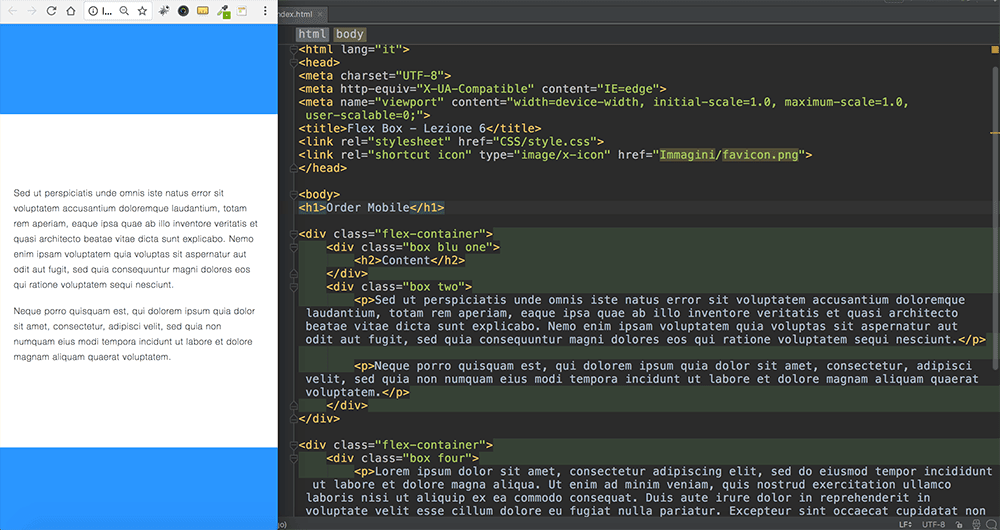The height and width of the screenshot is (530, 1000).
Task: Activate the eyedropper color picker extension
Action: 223,11
